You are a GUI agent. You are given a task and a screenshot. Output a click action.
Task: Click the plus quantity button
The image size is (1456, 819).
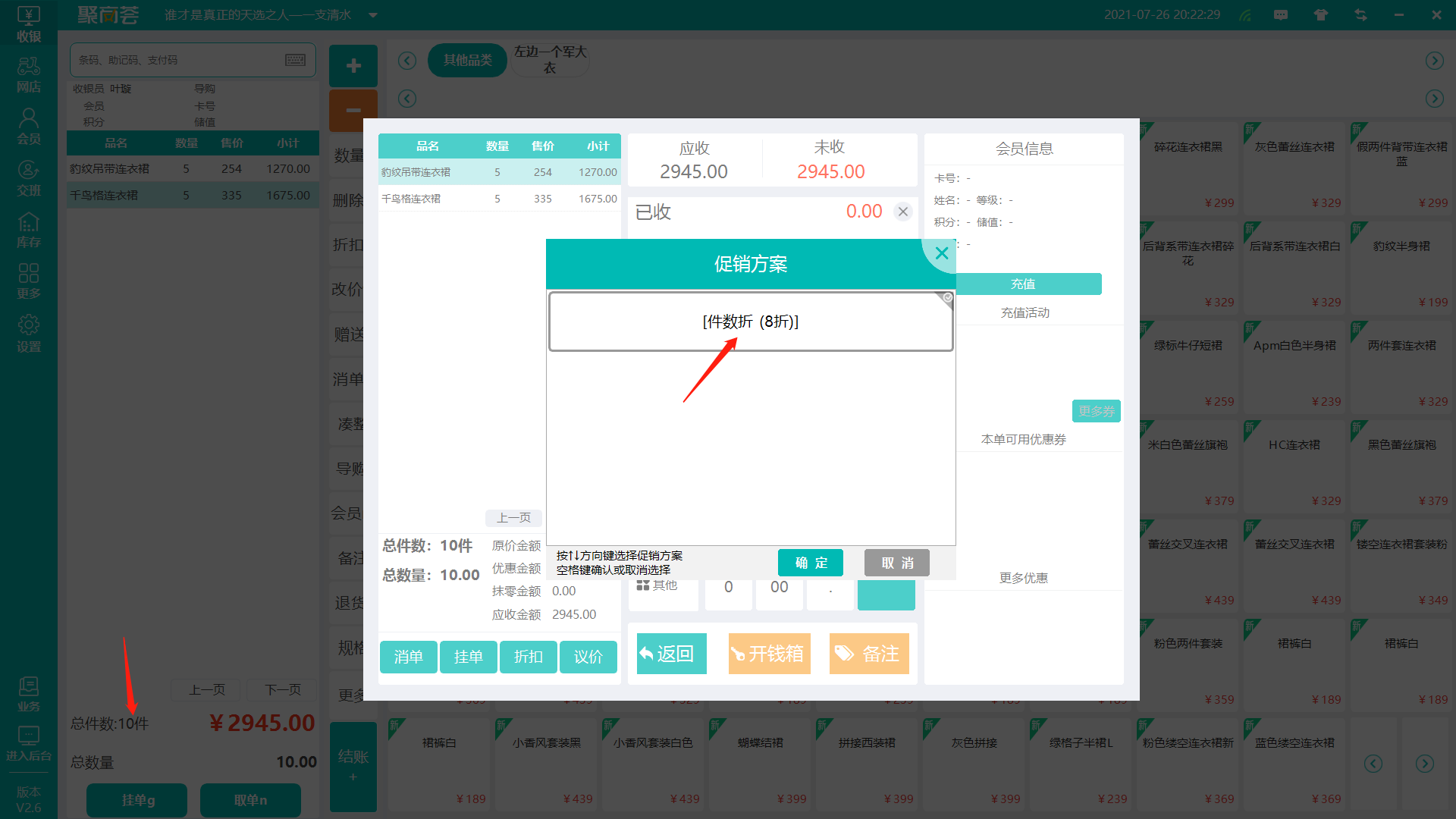pyautogui.click(x=353, y=66)
